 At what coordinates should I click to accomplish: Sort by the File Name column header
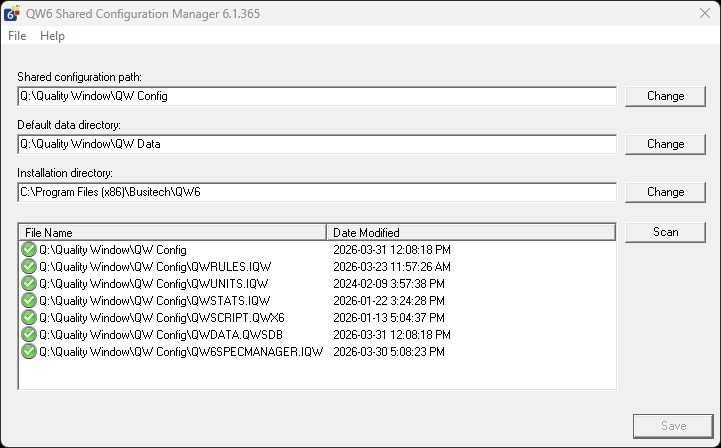(x=172, y=232)
